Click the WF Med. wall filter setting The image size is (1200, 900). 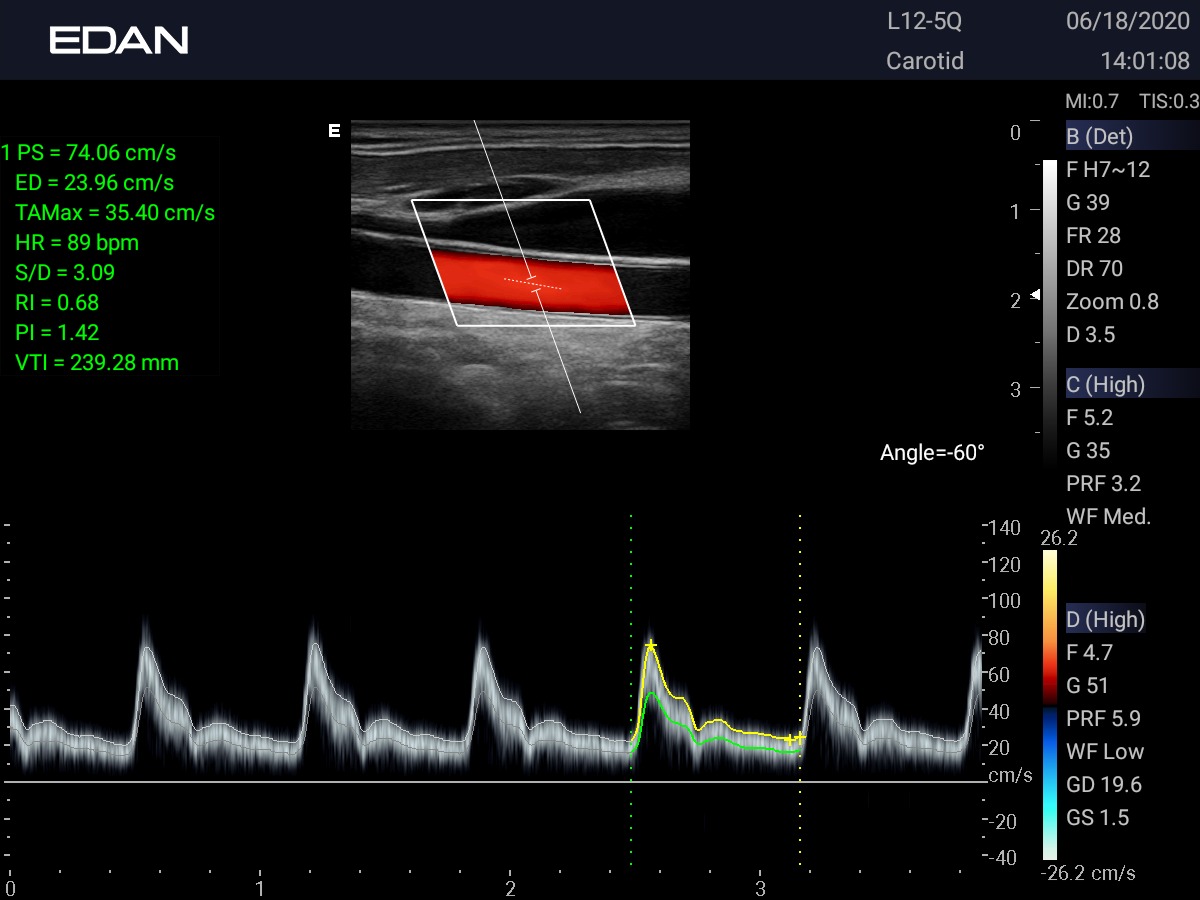tap(1108, 517)
